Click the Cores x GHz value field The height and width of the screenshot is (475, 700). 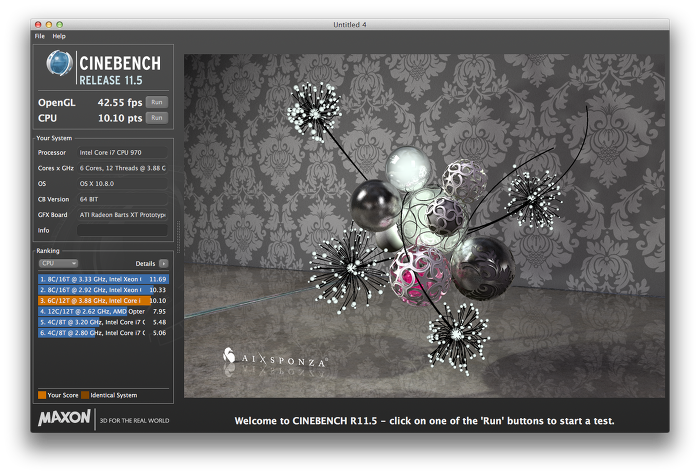point(122,168)
